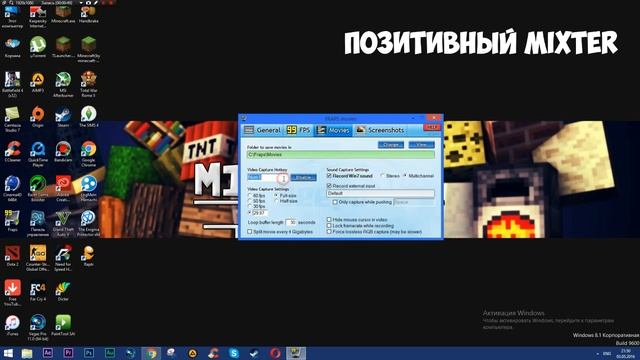Select the 60 fps option

pos(250,196)
